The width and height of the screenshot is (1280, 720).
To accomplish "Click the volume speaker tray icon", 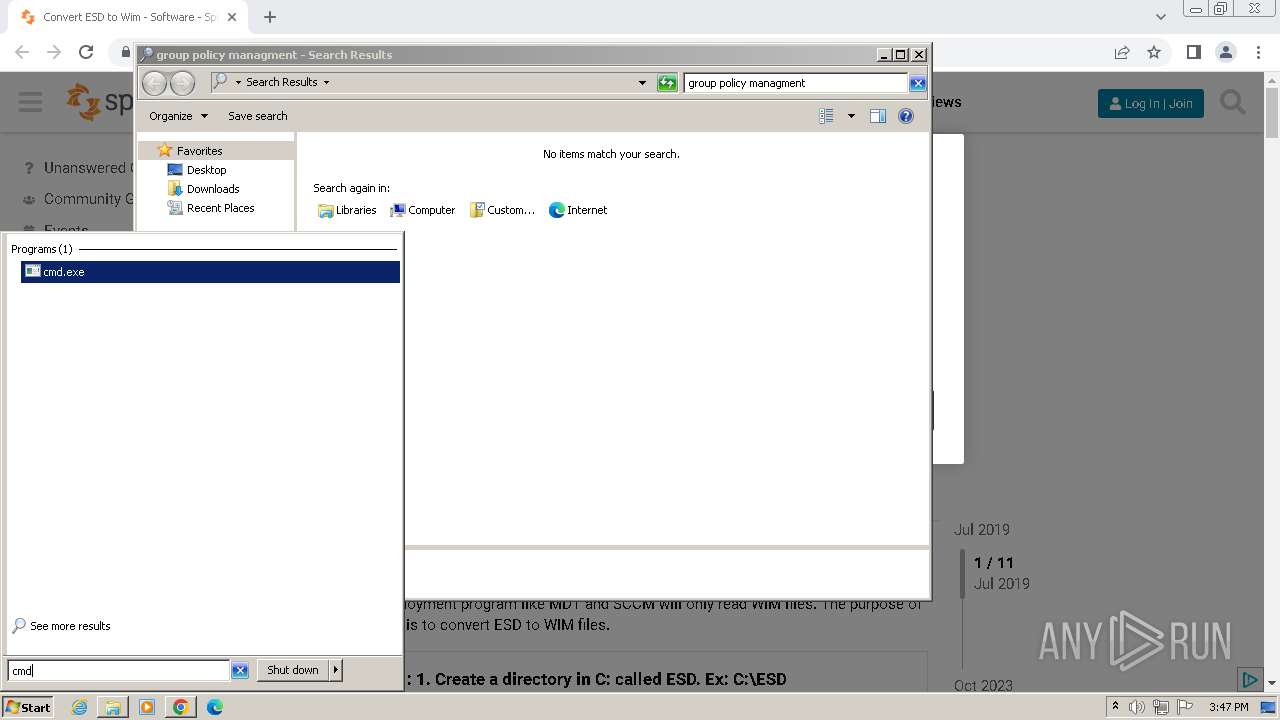I will click(x=1137, y=707).
